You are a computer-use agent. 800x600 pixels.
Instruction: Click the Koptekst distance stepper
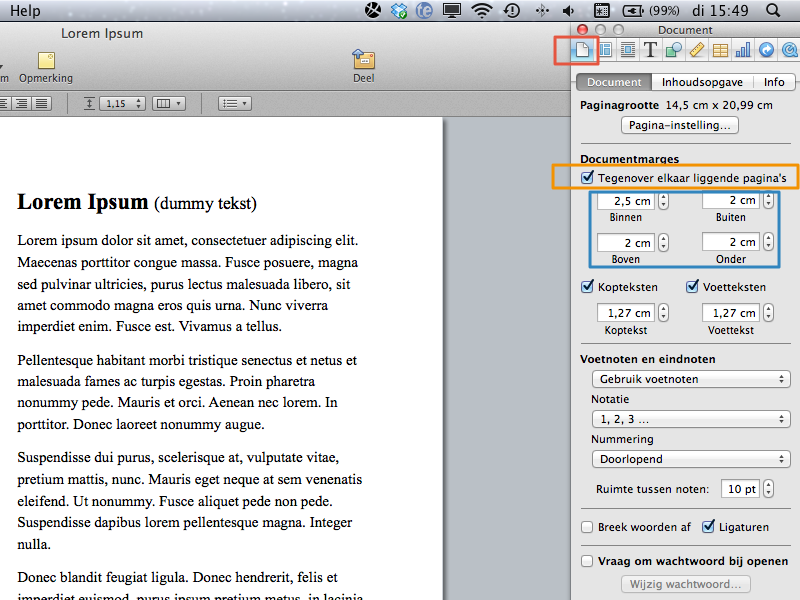663,312
